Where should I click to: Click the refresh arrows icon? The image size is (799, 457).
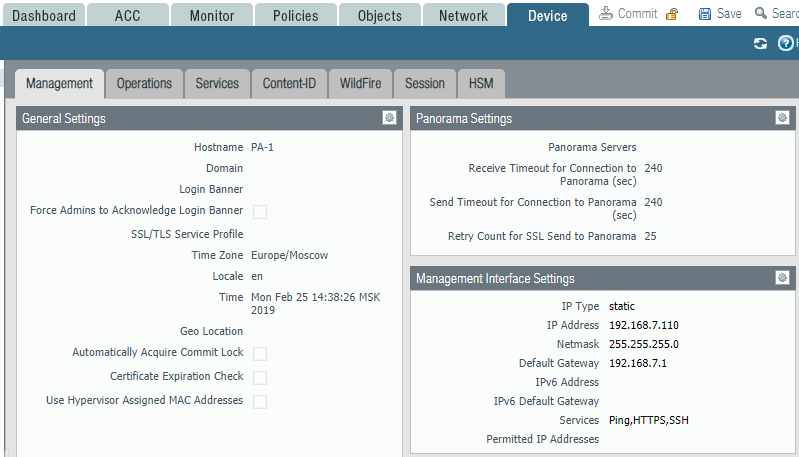(x=760, y=43)
